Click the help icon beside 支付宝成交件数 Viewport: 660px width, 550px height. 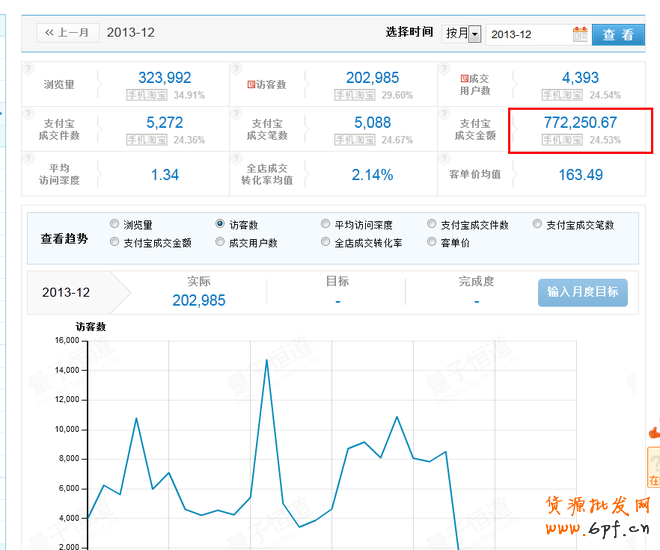27,112
